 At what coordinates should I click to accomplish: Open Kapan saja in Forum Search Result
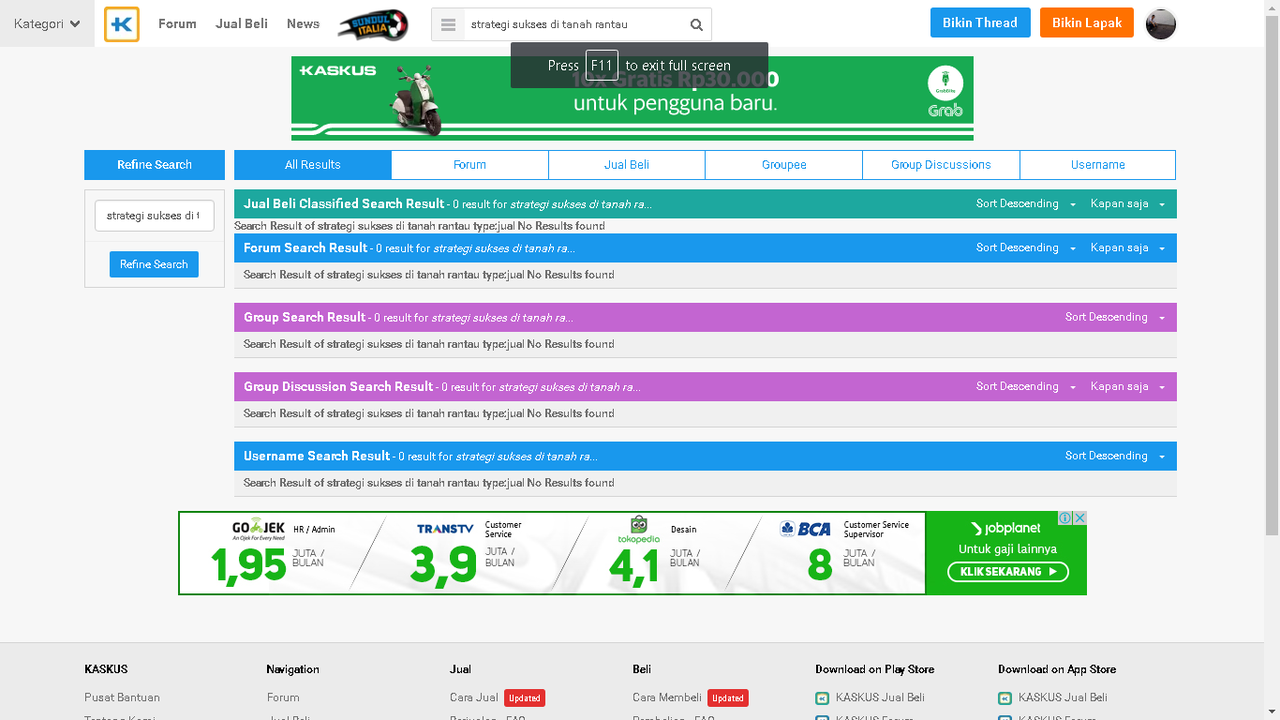point(1128,248)
